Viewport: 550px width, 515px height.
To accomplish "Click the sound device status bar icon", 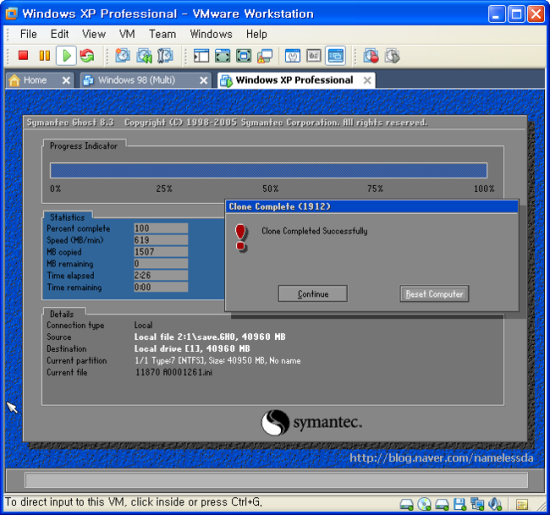I will [495, 504].
